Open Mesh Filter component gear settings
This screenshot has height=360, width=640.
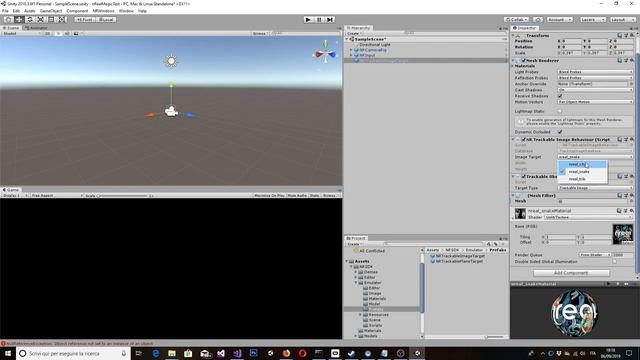[632, 196]
